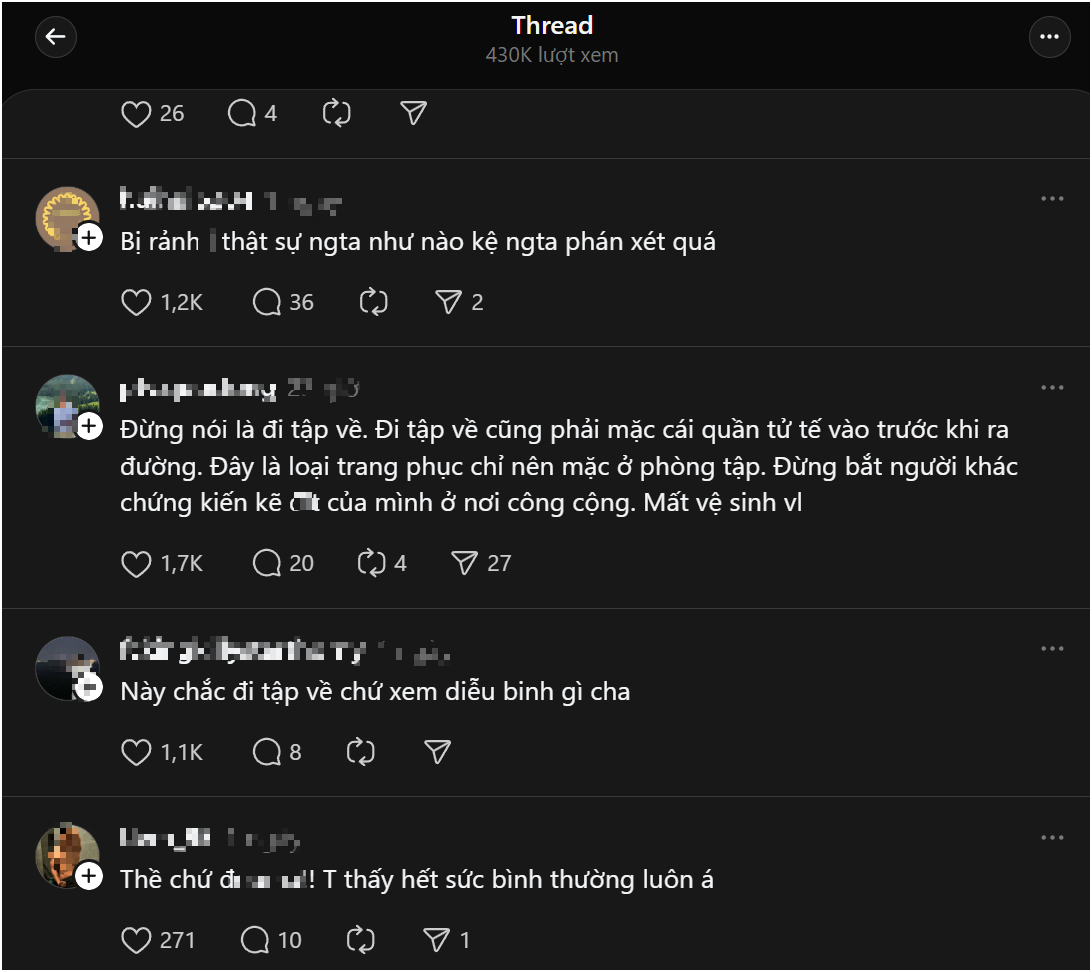Follow the author of "Thề chứ" comment

coord(89,876)
